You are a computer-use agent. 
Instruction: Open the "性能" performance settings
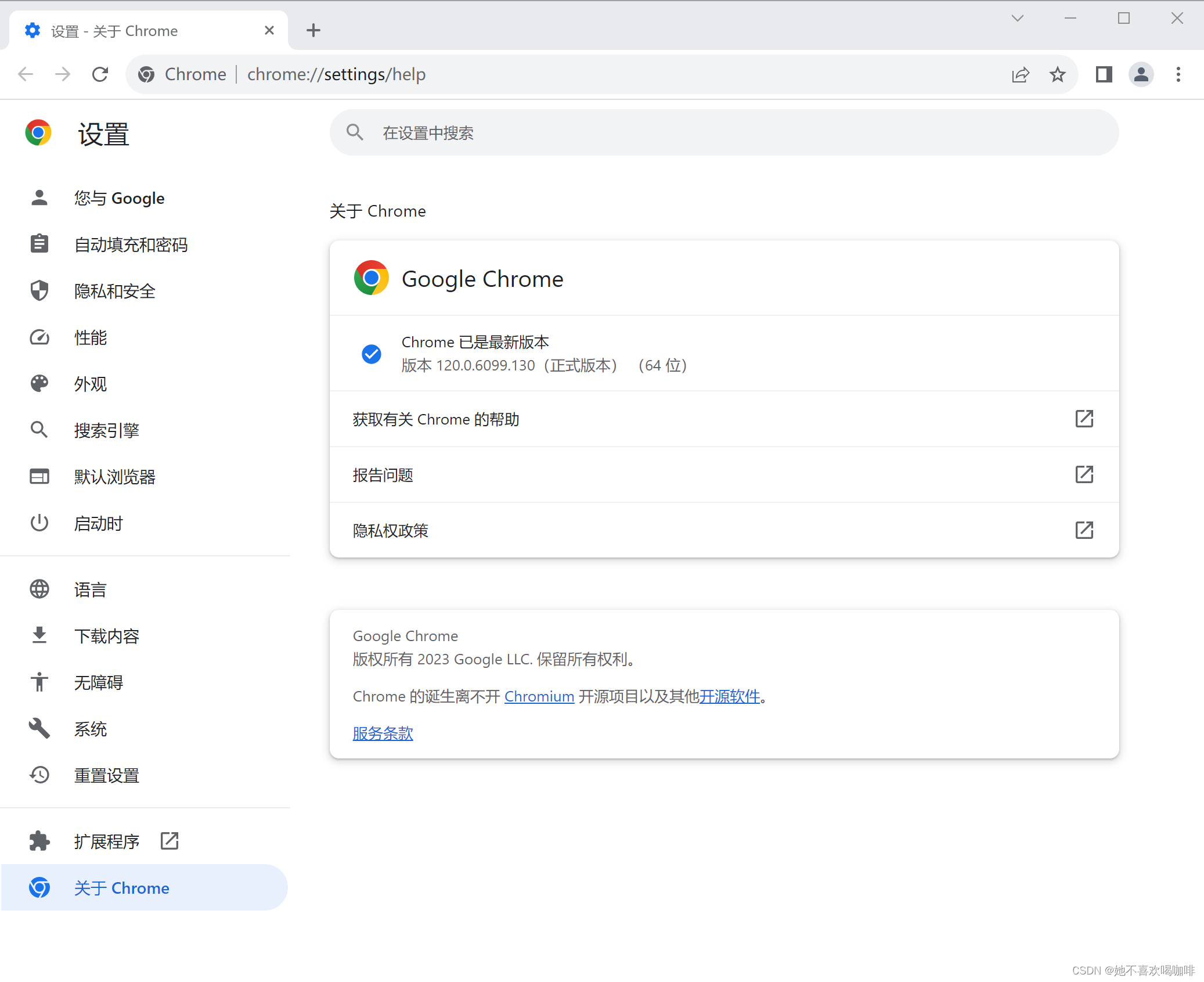[91, 337]
